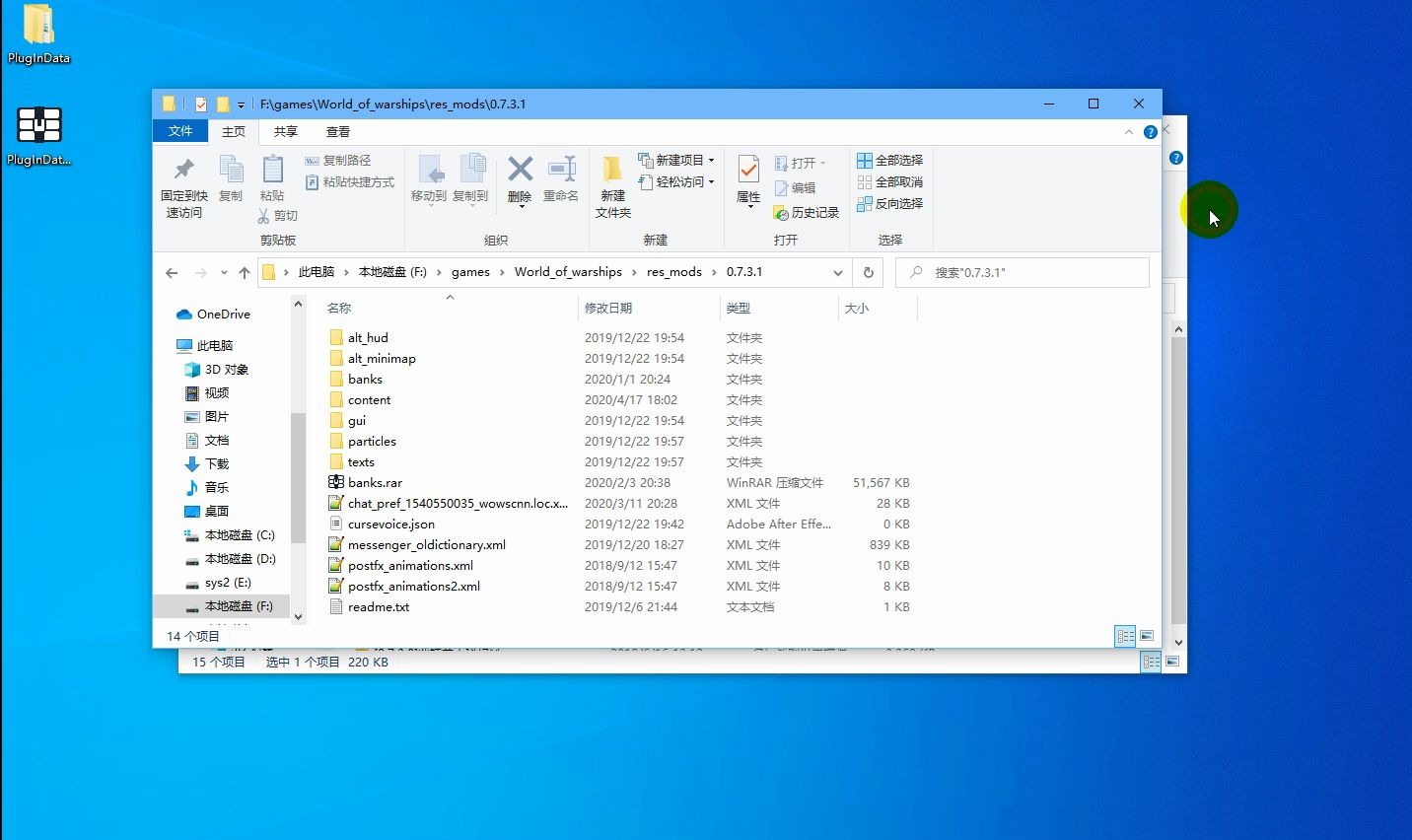Select messenger_oldictionary.xml file
1412x840 pixels.
pos(426,545)
